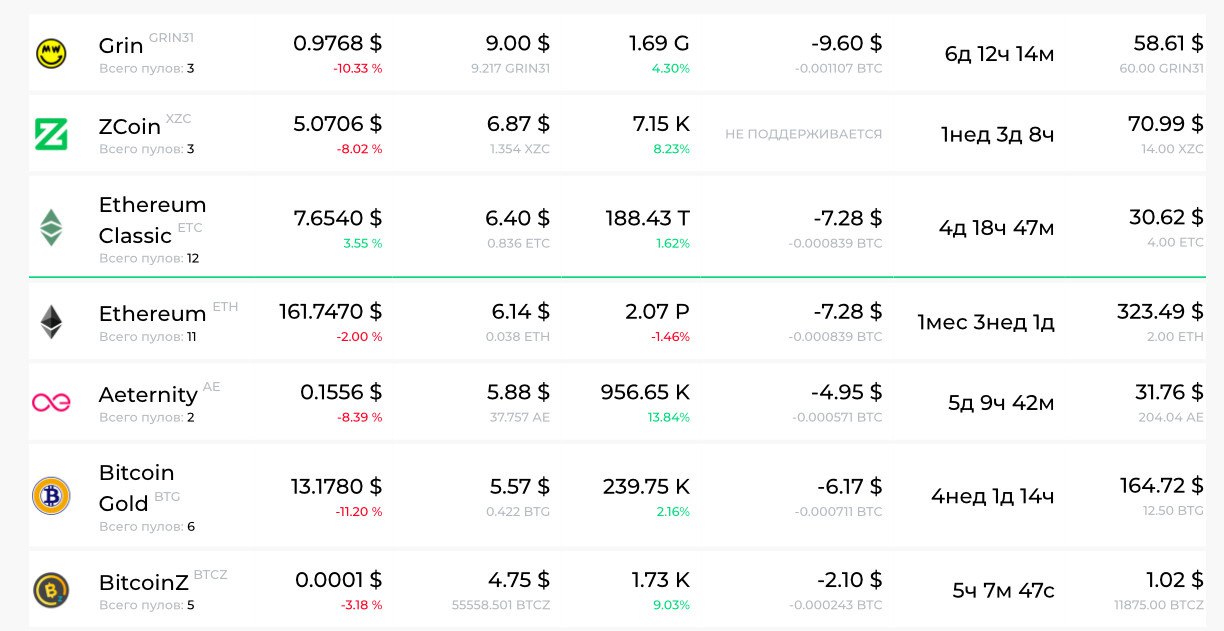1224x631 pixels.
Task: Click Aeternity time 5д 9ч 42м
Action: coord(1001,402)
